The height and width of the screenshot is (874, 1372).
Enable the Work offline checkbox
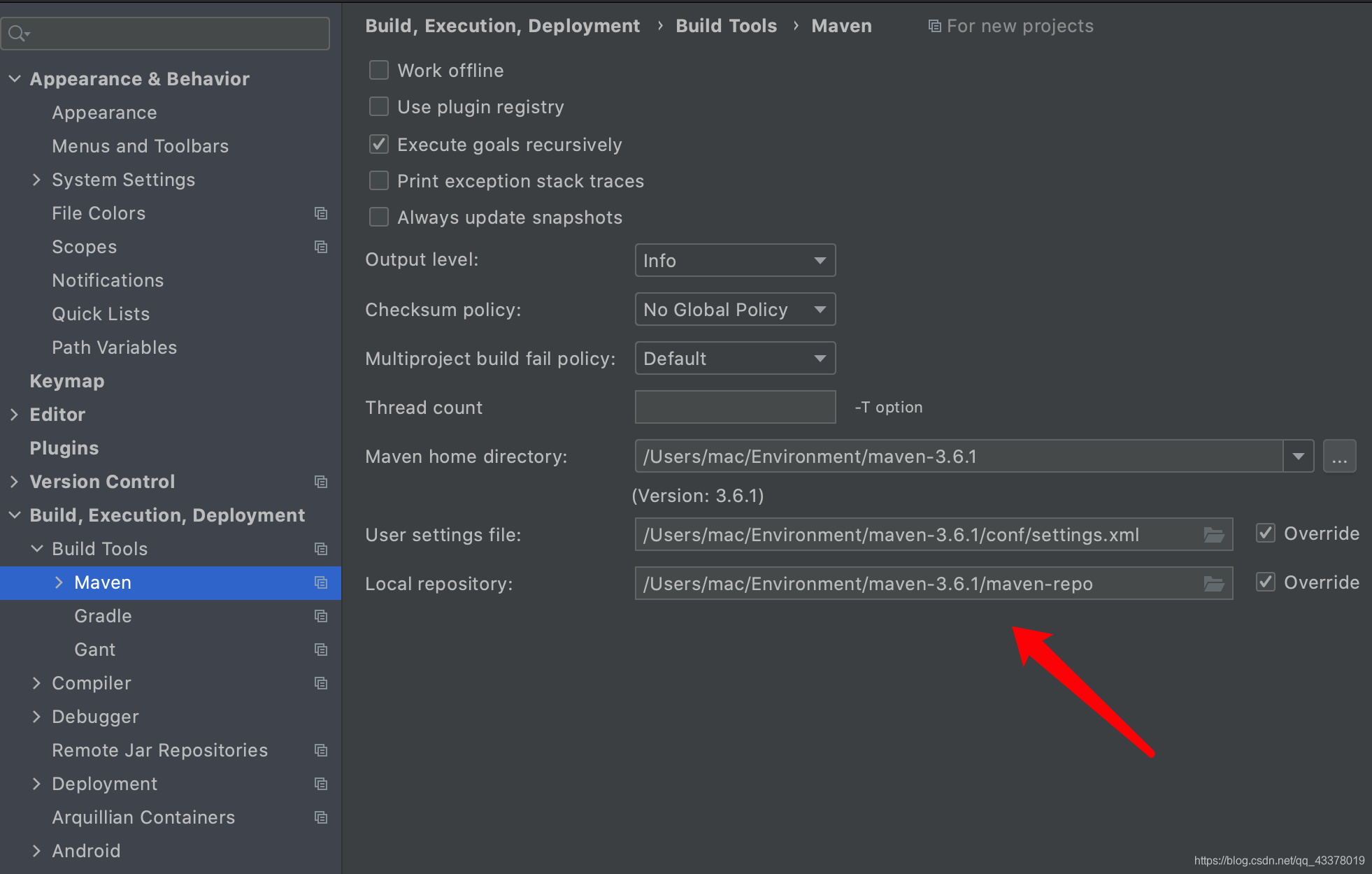pyautogui.click(x=379, y=70)
